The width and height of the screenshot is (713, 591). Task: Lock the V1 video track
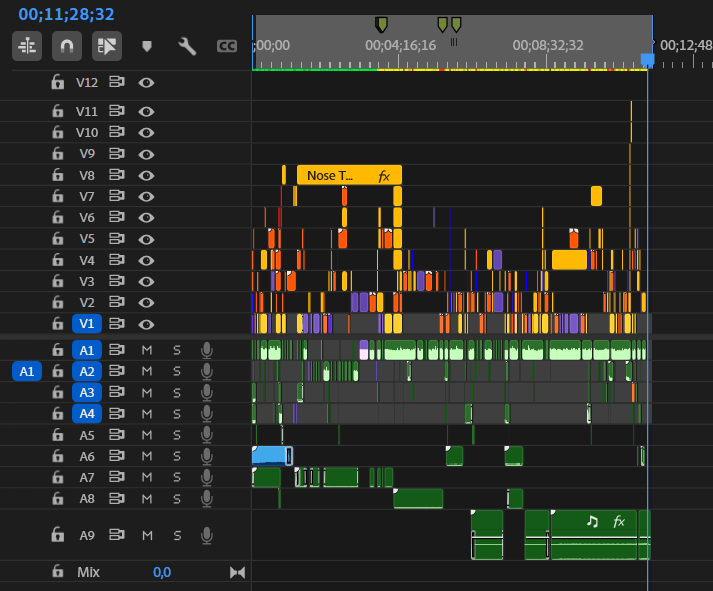(x=57, y=324)
